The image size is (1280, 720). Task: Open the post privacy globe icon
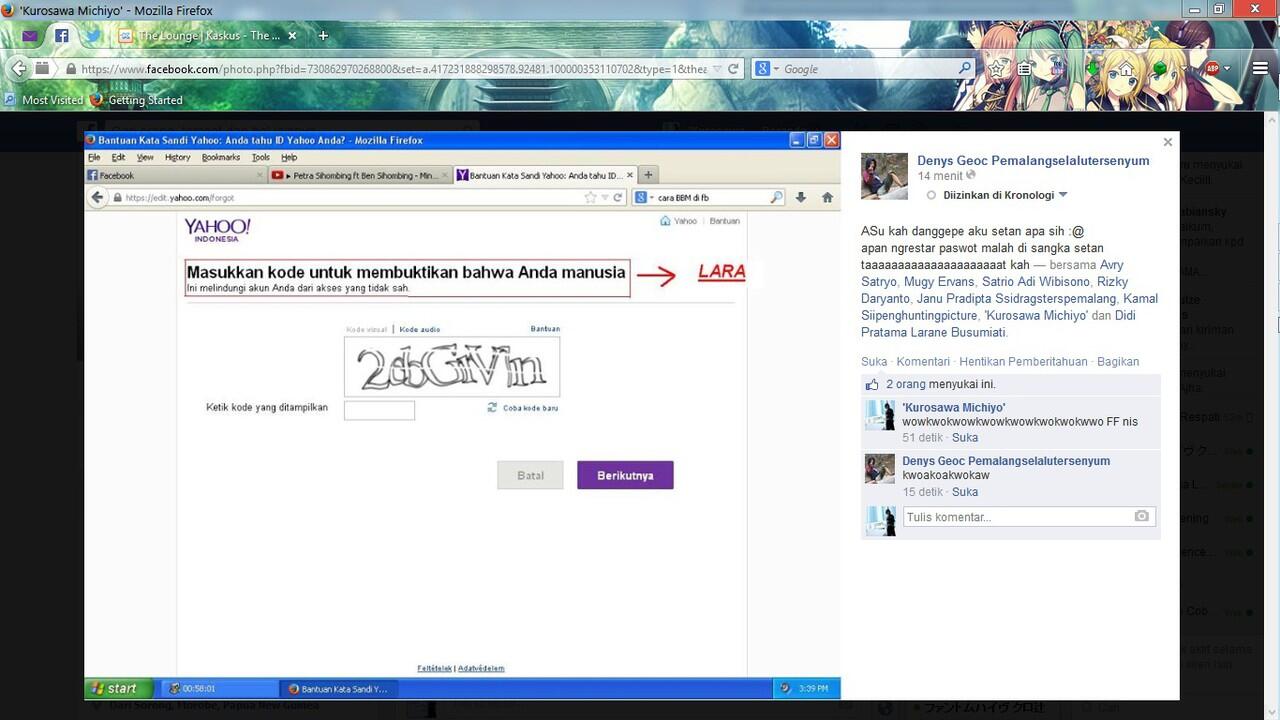tap(971, 175)
